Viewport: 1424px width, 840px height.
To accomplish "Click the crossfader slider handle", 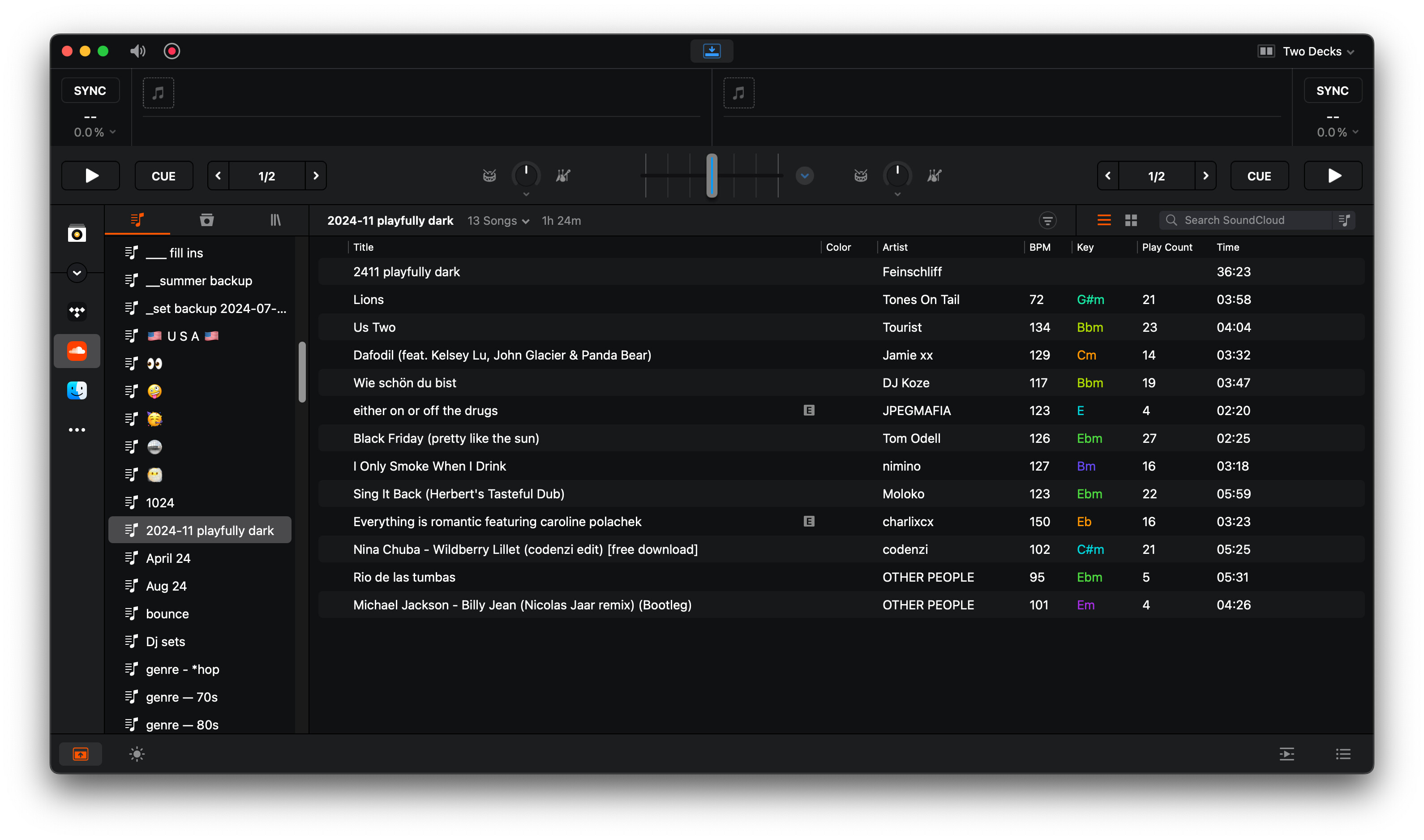I will pos(712,176).
